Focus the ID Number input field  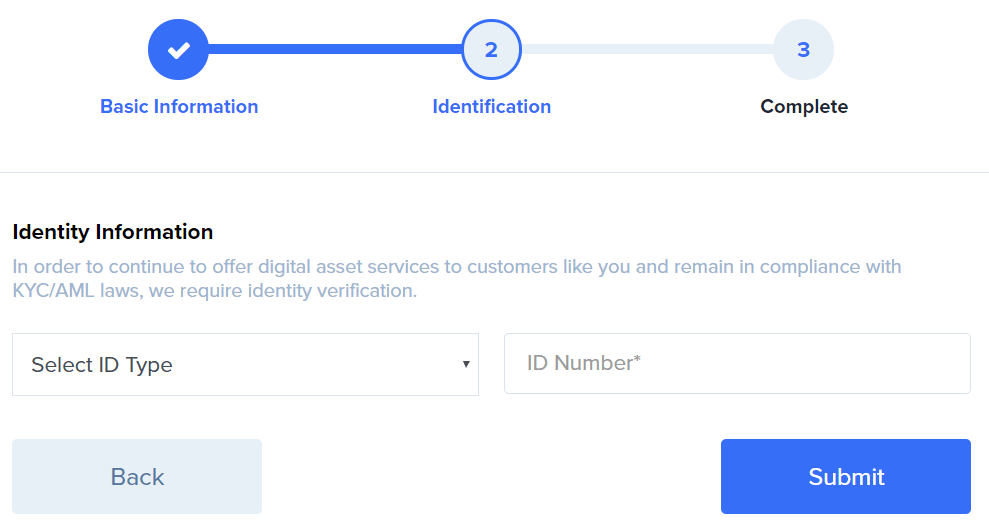coord(737,364)
